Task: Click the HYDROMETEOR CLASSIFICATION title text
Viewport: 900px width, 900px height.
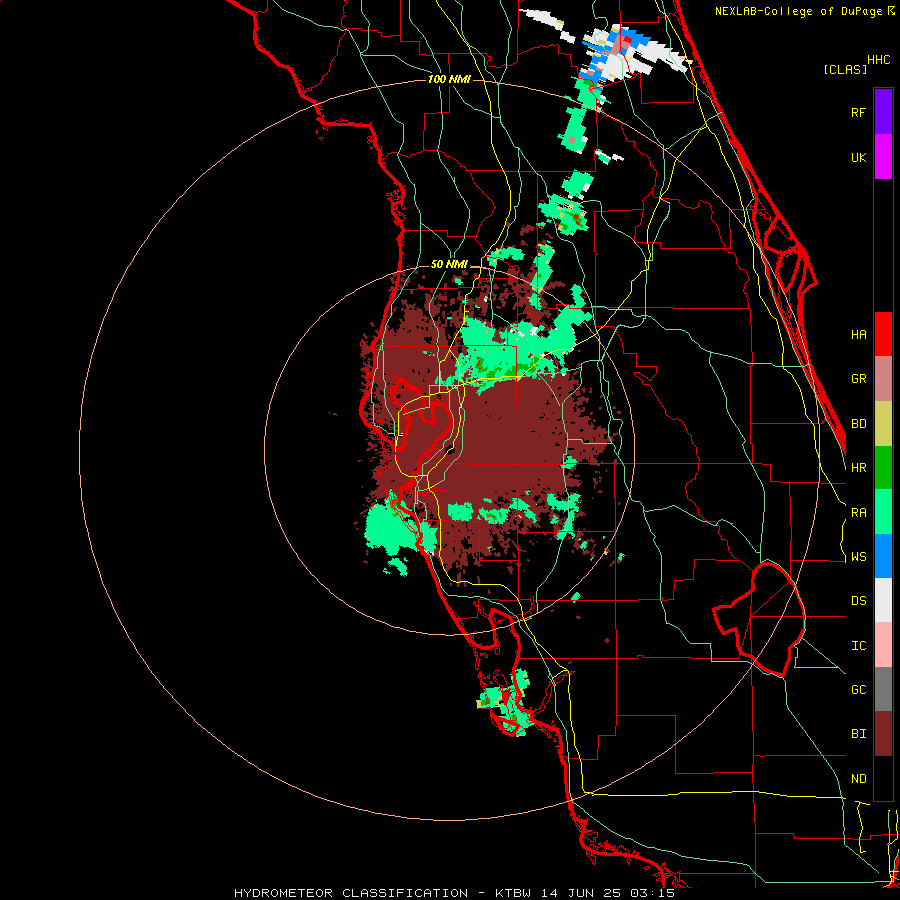Action: click(351, 893)
